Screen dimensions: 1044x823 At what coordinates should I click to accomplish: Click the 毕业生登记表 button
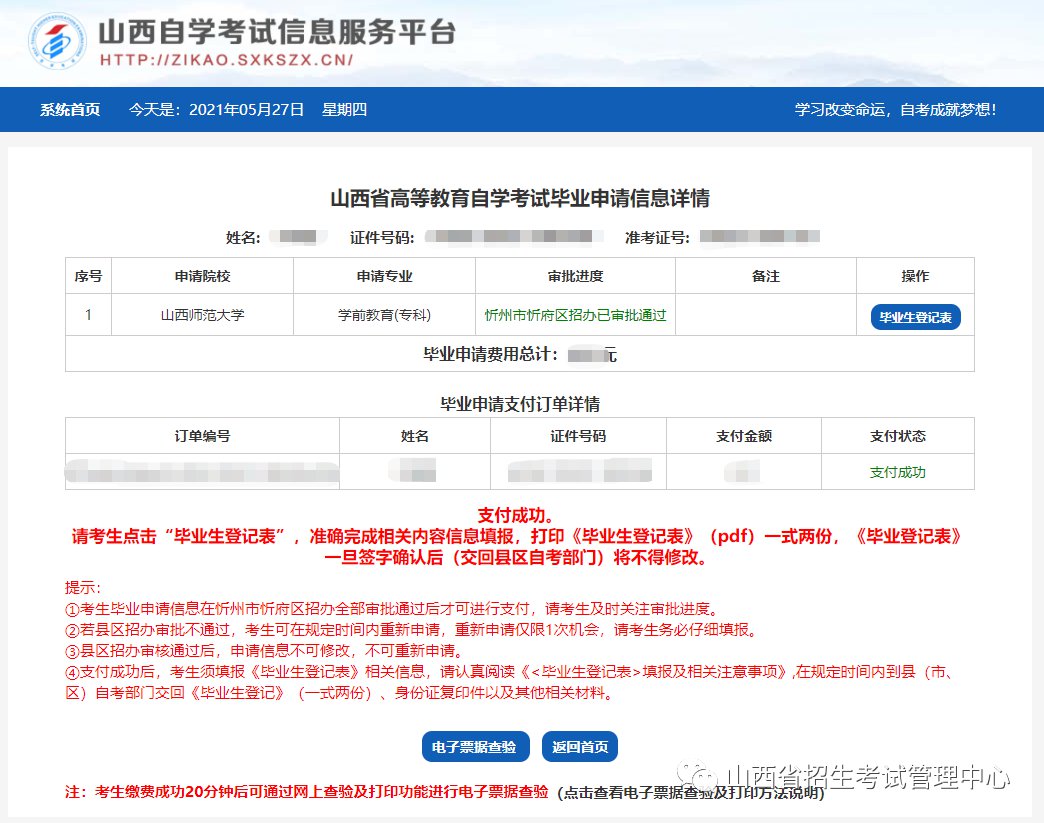[x=915, y=318]
